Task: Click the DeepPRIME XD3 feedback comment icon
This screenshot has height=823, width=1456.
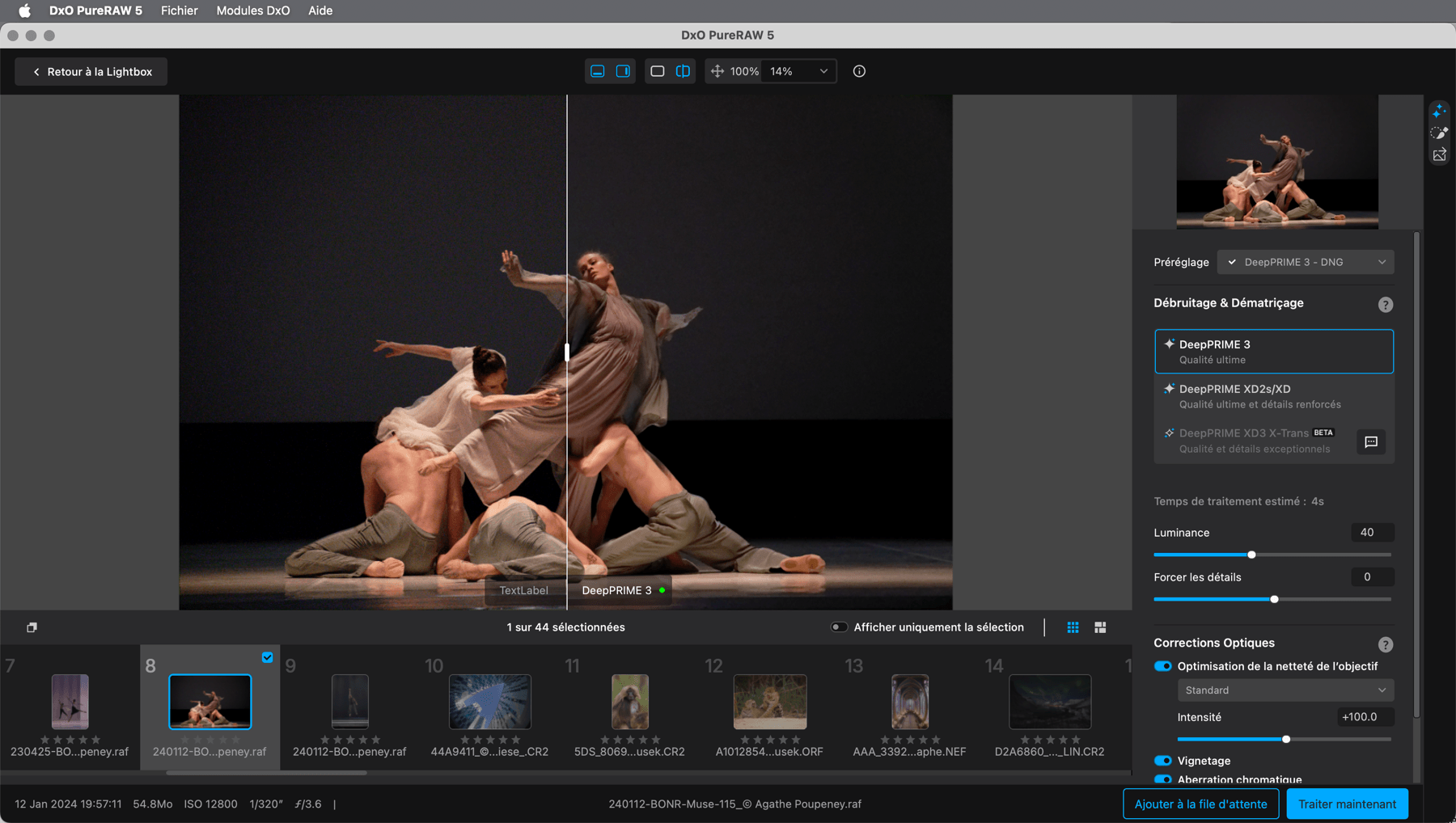Action: (1371, 441)
